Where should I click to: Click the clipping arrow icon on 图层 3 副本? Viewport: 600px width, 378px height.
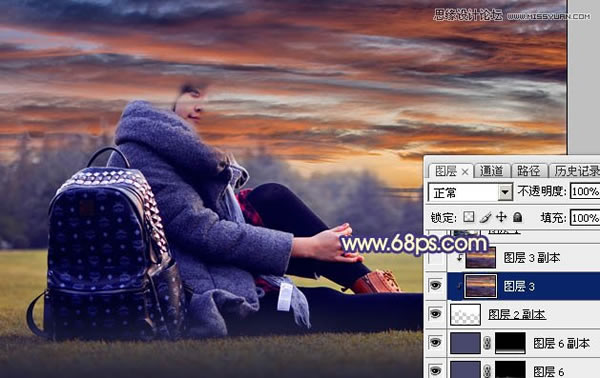pos(460,258)
